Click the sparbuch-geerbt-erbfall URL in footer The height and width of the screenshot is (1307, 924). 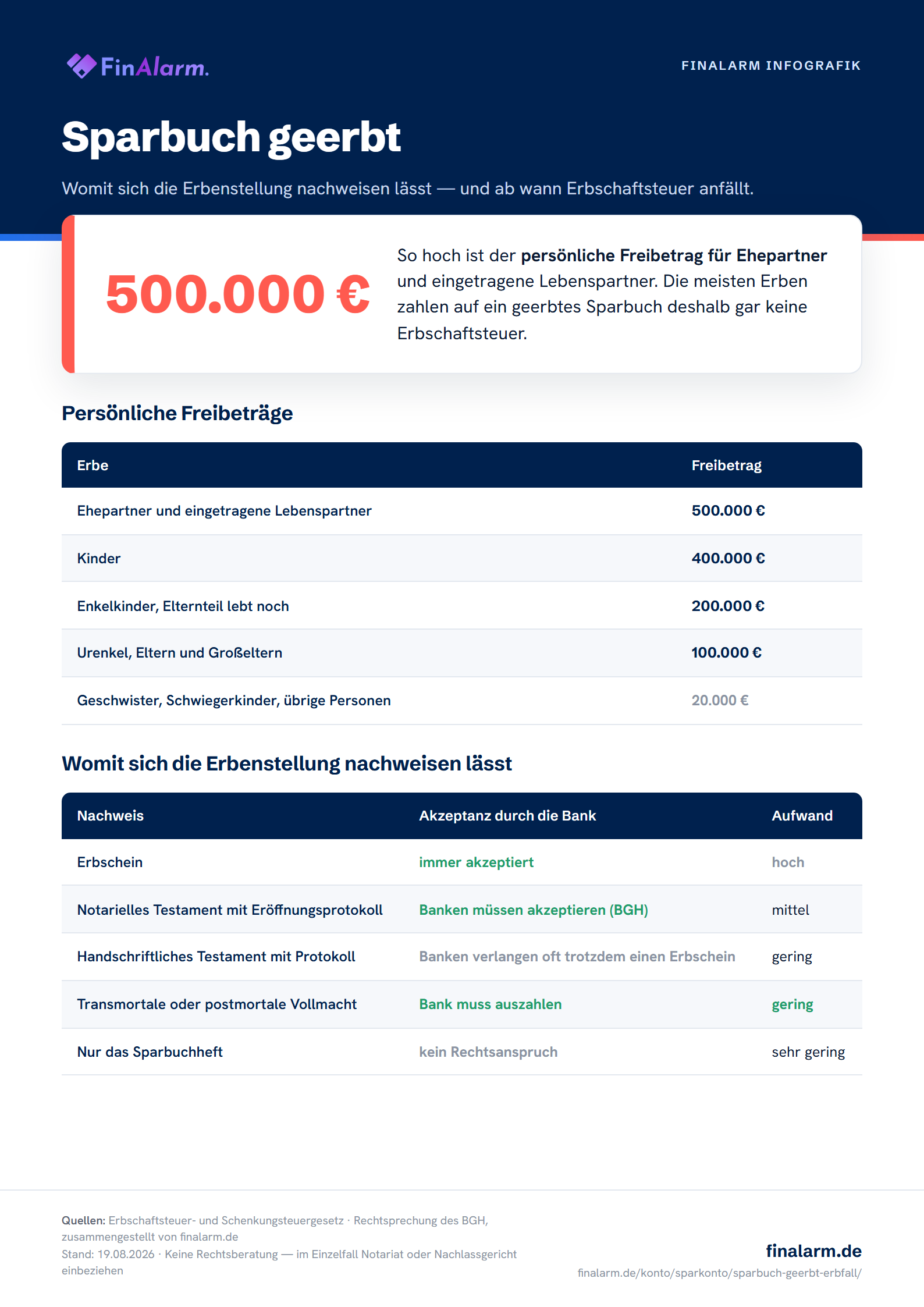(719, 1273)
